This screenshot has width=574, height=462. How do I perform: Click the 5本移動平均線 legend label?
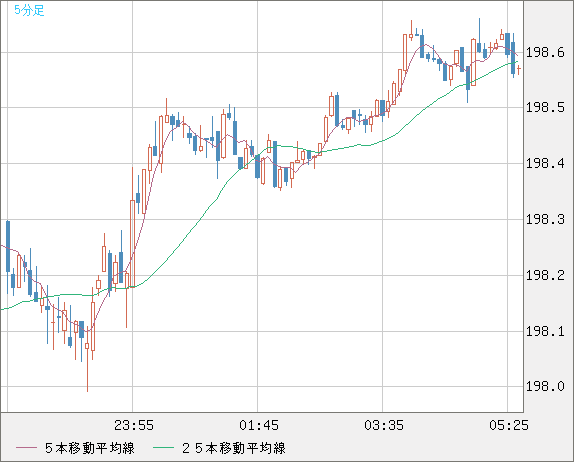90,448
